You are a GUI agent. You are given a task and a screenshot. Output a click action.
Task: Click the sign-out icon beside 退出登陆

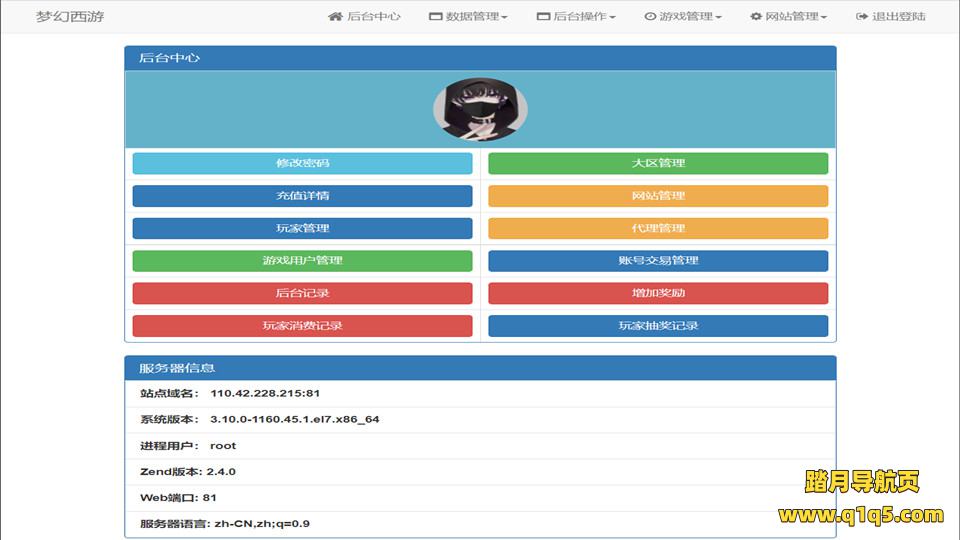pos(862,17)
